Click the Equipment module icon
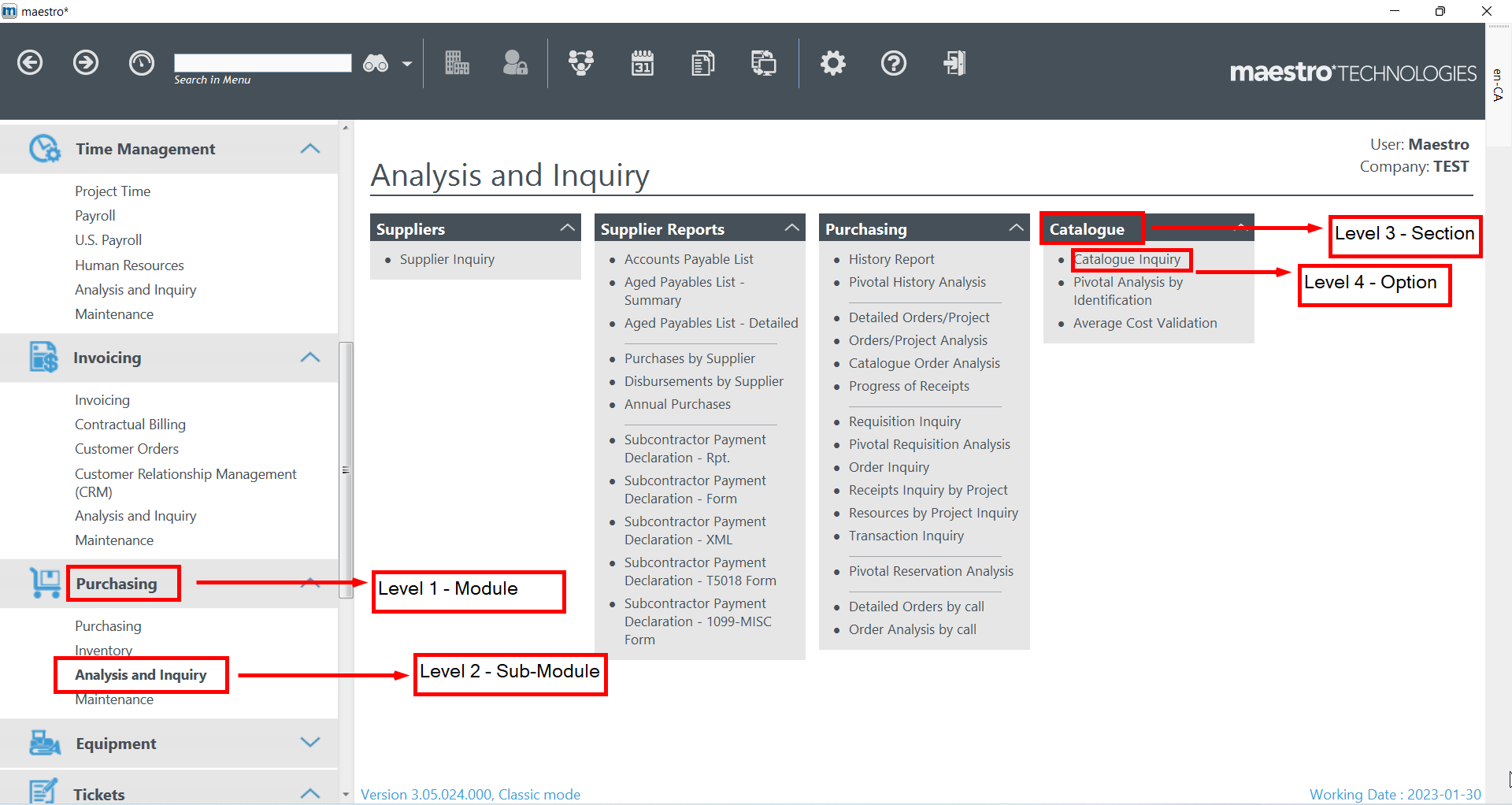Screen dimensions: 1512x805 pyautogui.click(x=45, y=743)
